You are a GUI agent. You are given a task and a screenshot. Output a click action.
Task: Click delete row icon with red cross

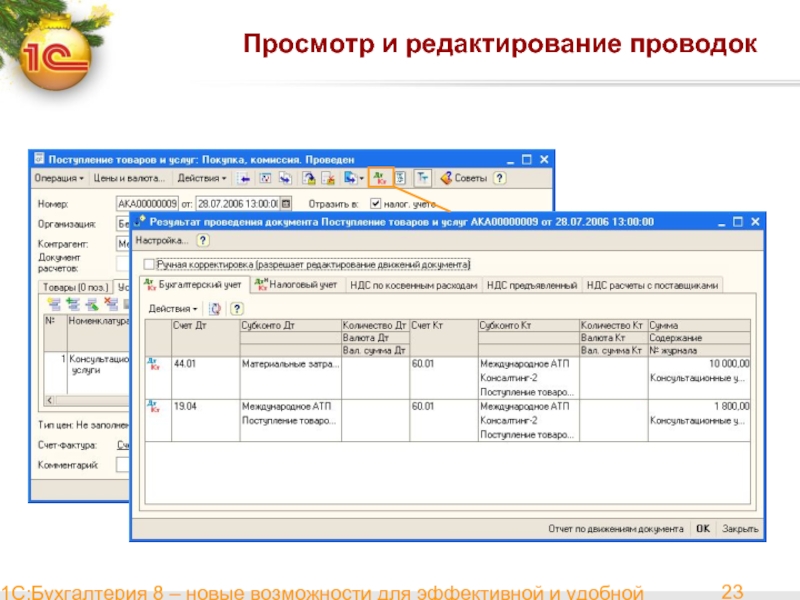click(x=111, y=304)
